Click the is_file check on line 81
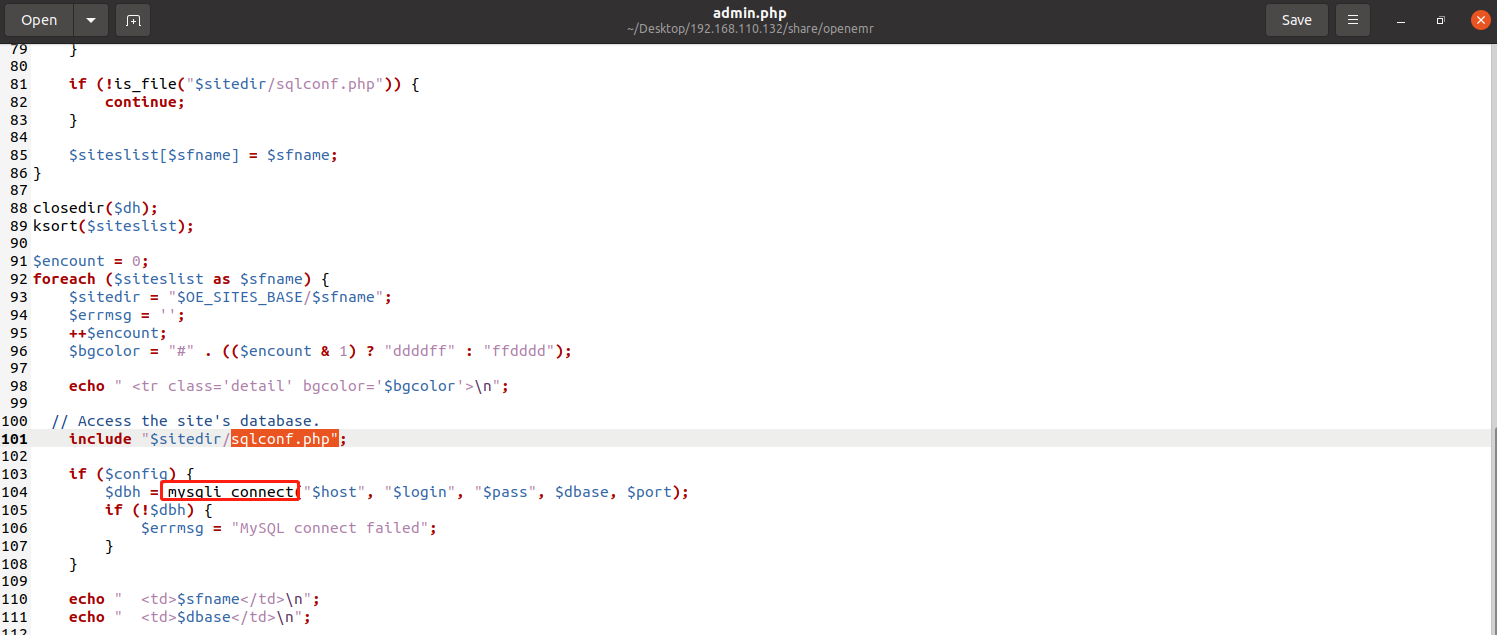1497x635 pixels. (244, 84)
